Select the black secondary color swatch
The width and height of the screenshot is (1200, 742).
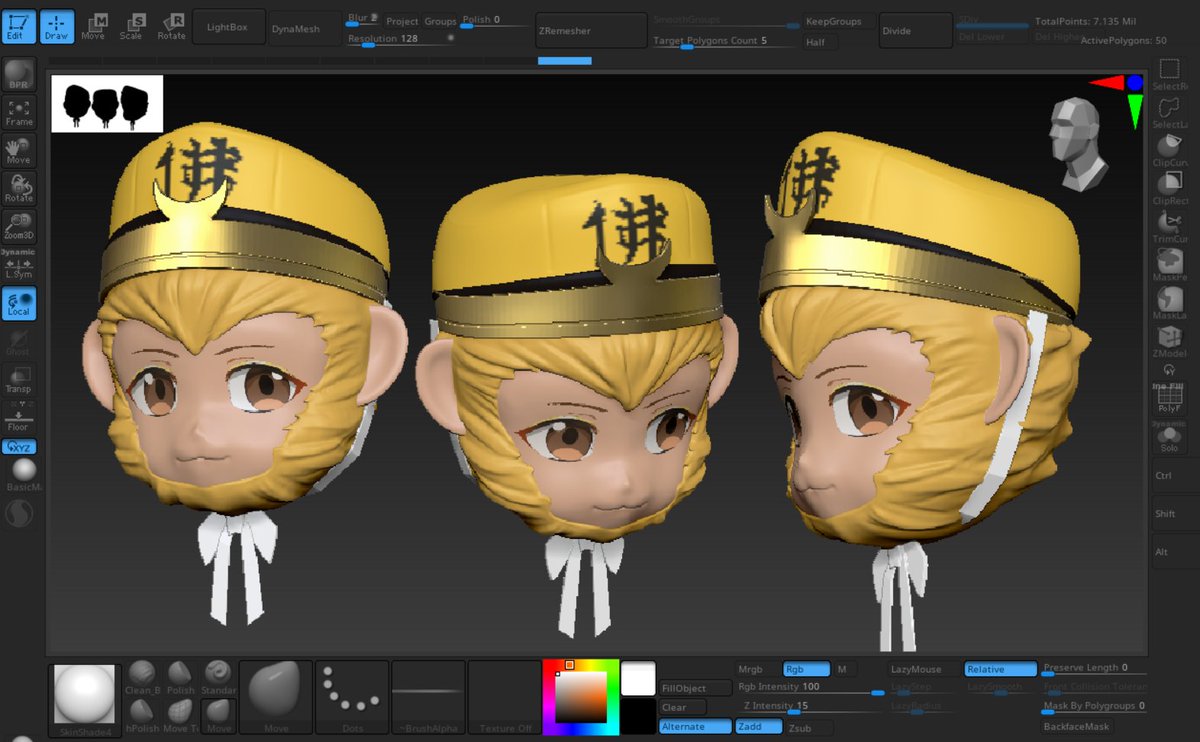tap(638, 716)
